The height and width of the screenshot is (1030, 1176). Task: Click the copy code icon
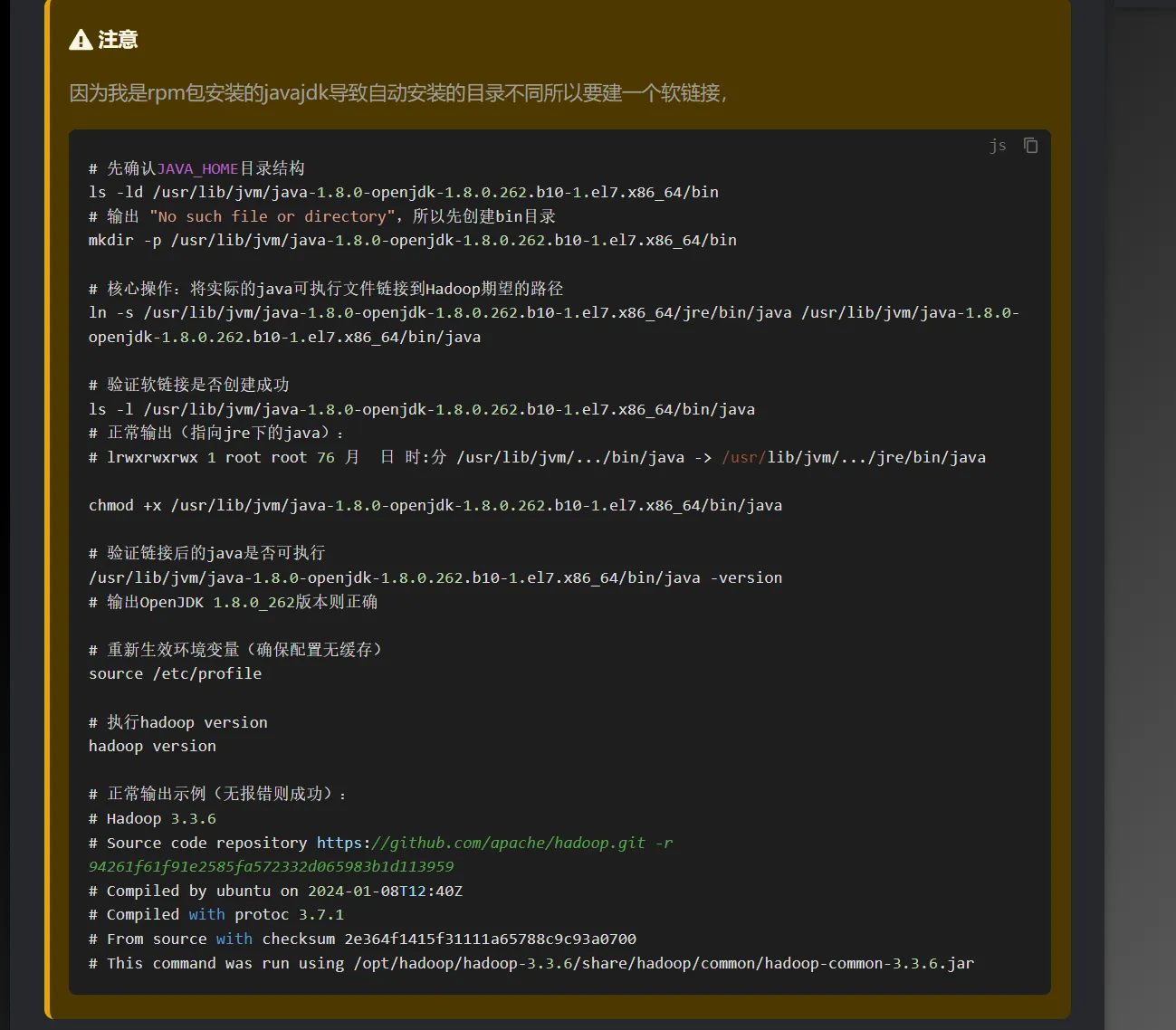click(1030, 146)
